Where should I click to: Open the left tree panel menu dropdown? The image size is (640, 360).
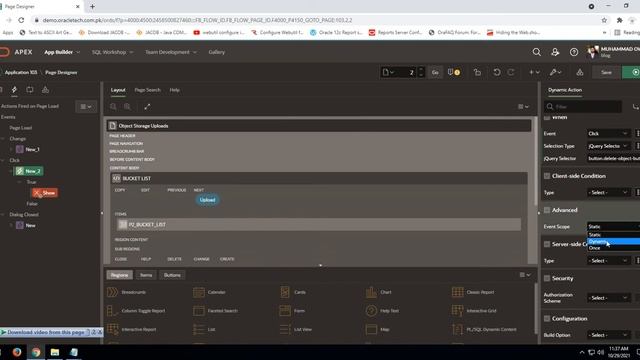(86, 107)
